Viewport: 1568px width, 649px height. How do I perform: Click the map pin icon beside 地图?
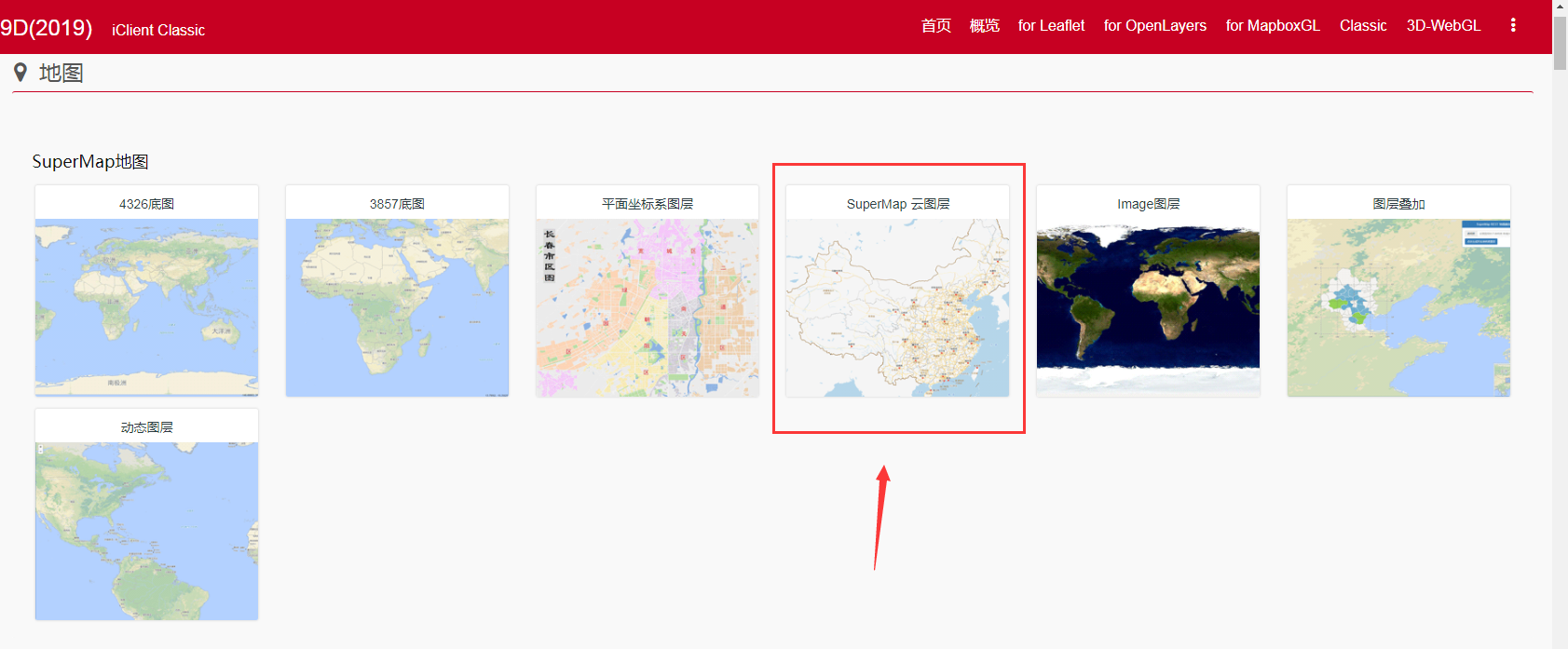(x=20, y=73)
